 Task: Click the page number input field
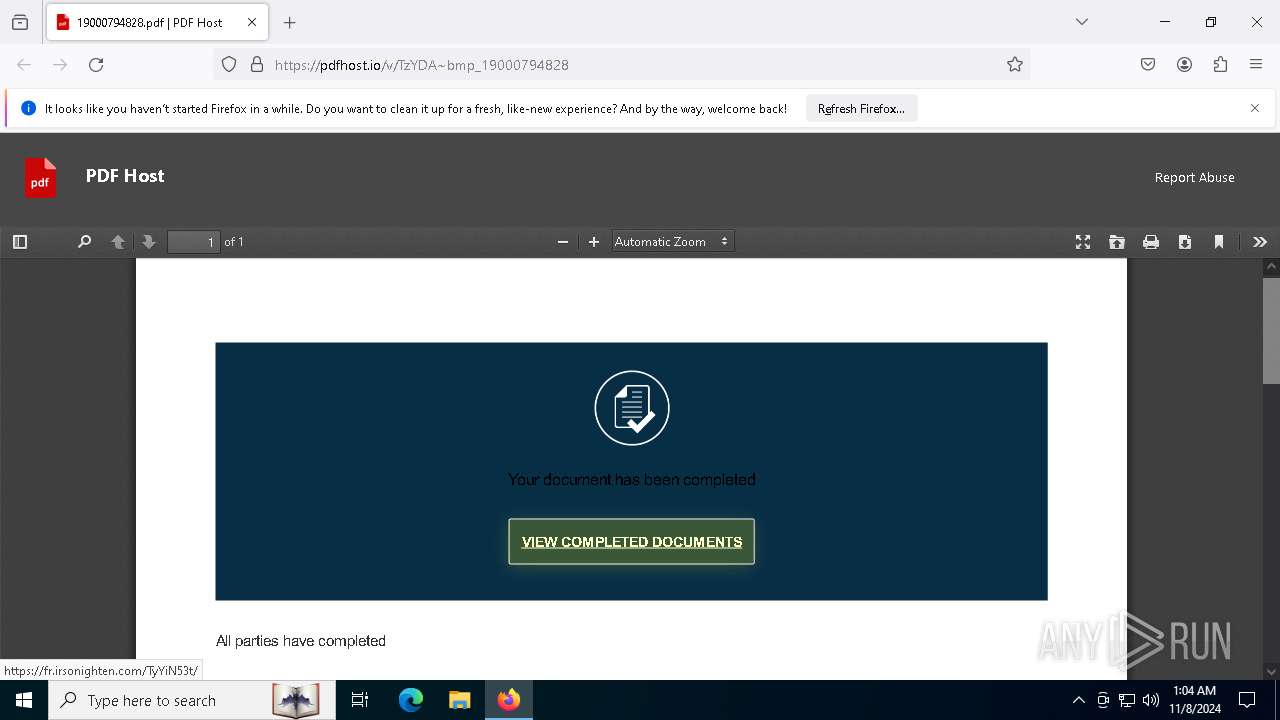pos(193,242)
